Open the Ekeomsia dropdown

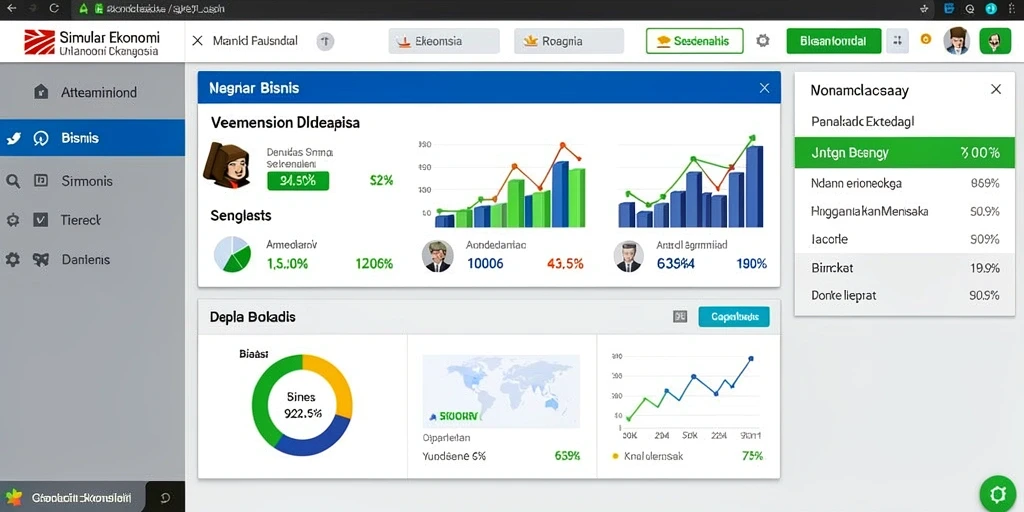click(x=444, y=40)
